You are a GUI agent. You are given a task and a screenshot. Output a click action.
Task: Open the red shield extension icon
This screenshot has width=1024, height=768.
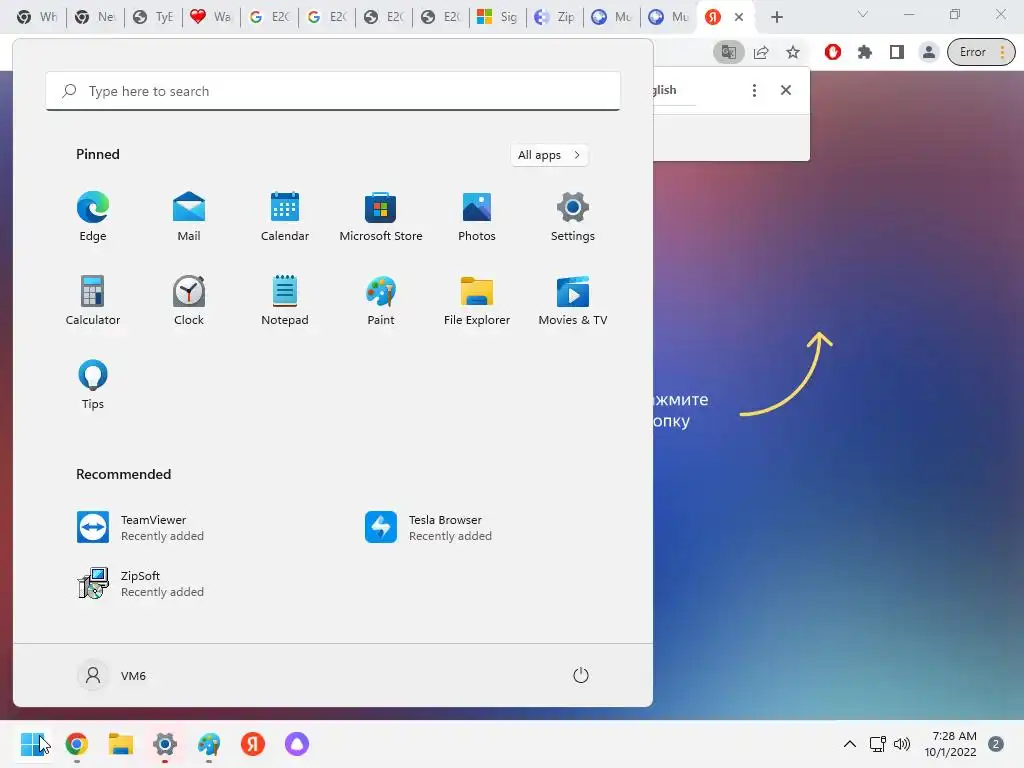(833, 52)
